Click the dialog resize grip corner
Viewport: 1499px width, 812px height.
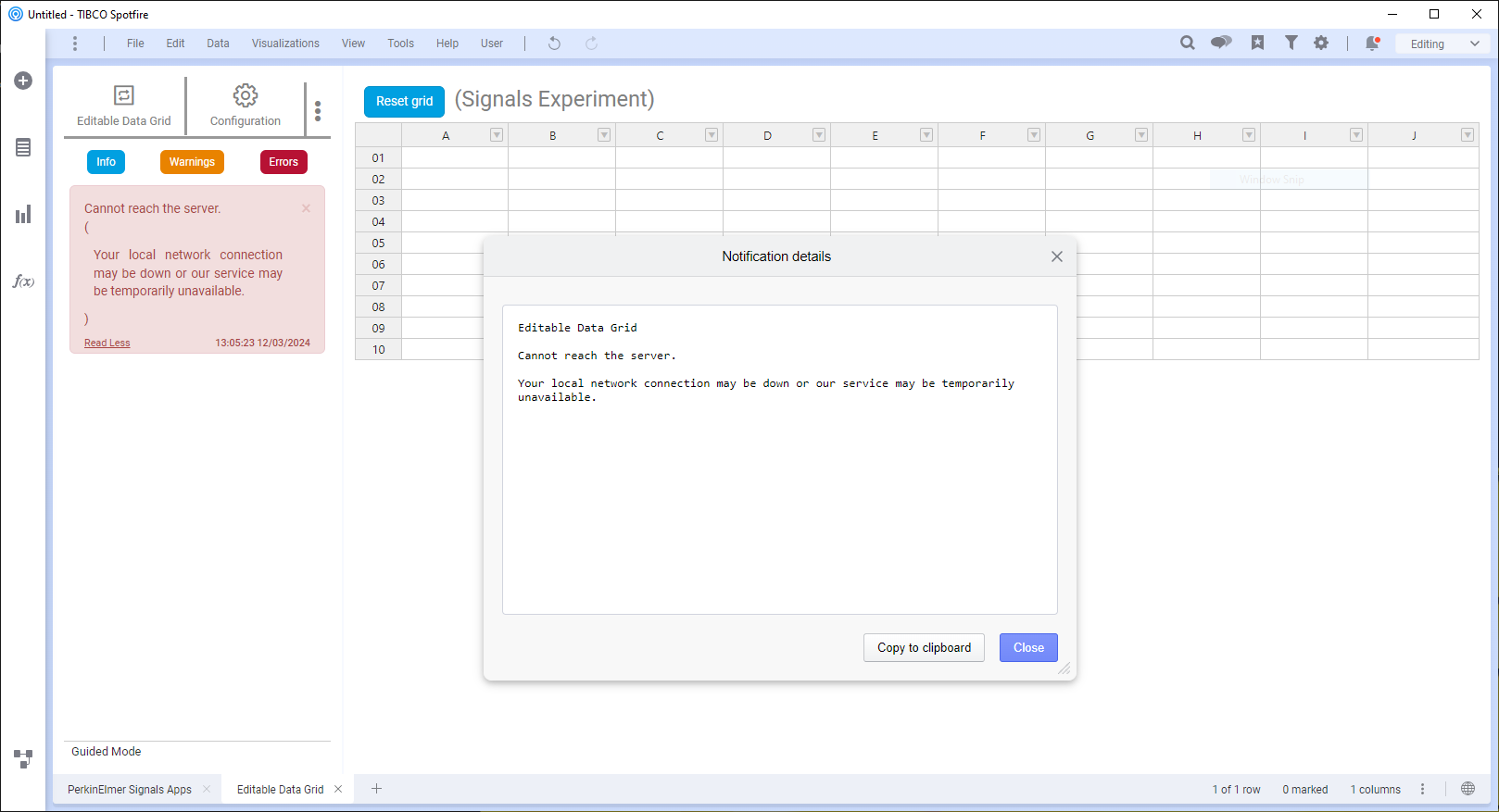(1064, 668)
